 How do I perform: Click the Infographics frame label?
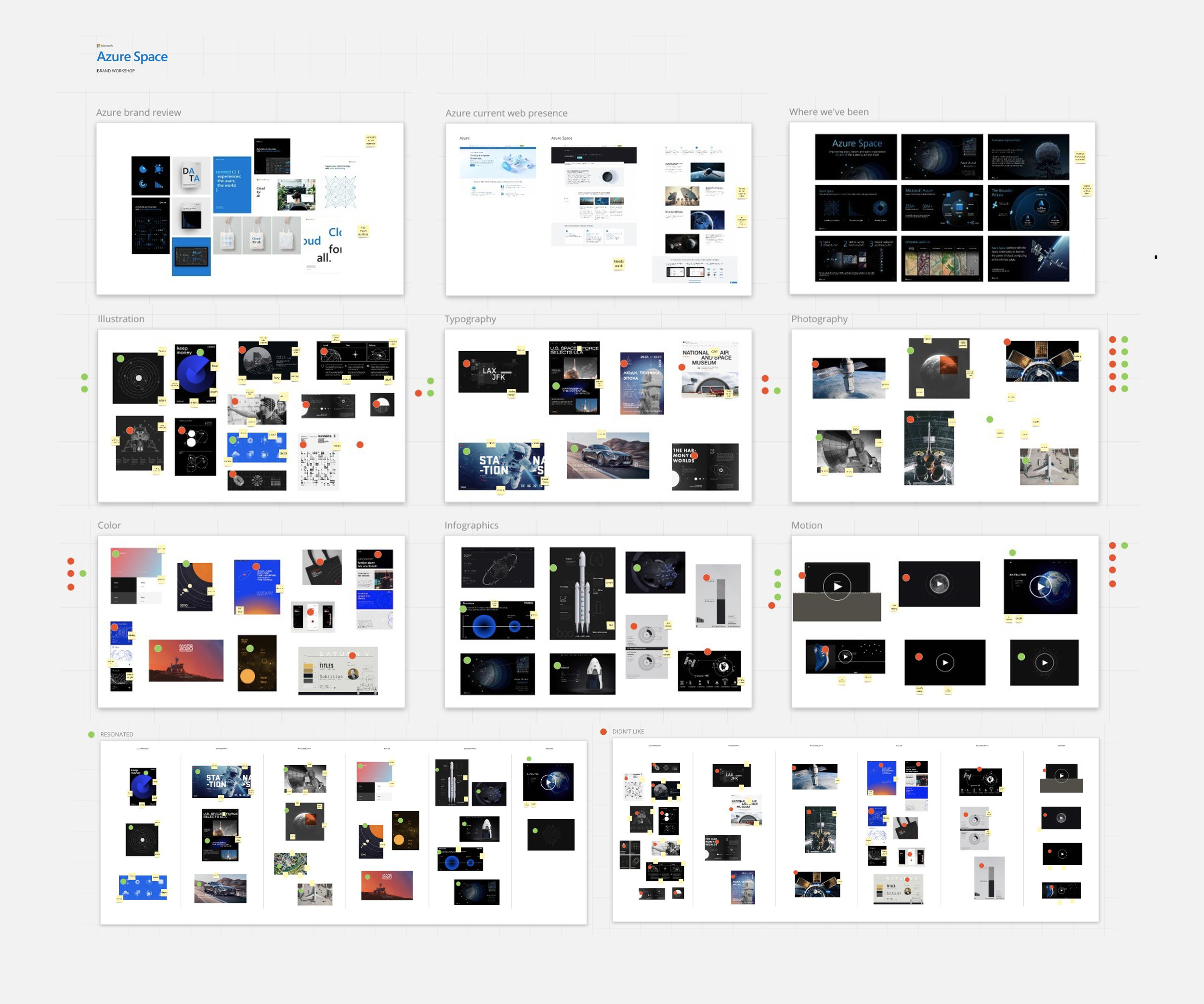pos(471,525)
